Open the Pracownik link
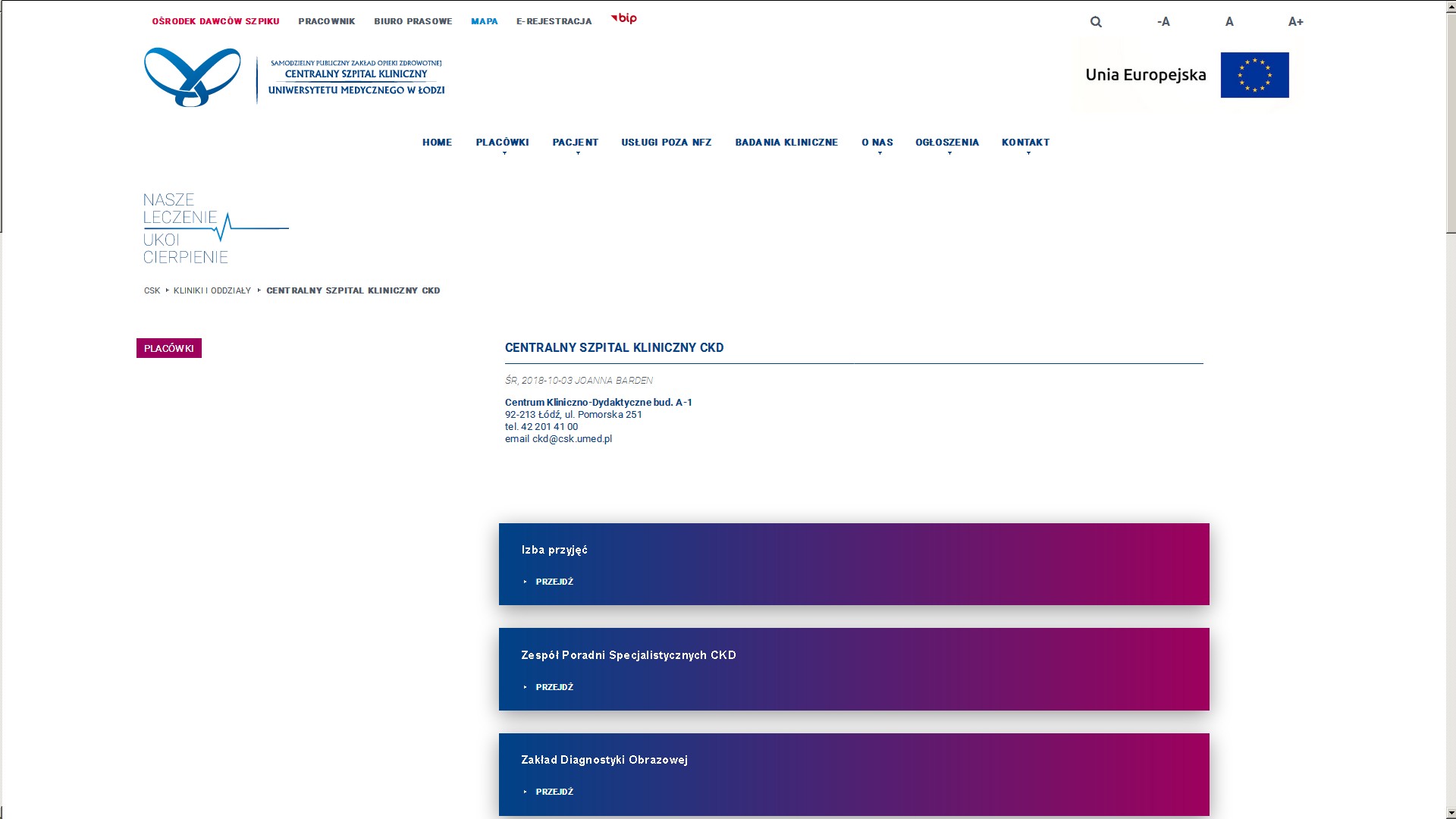 327,21
